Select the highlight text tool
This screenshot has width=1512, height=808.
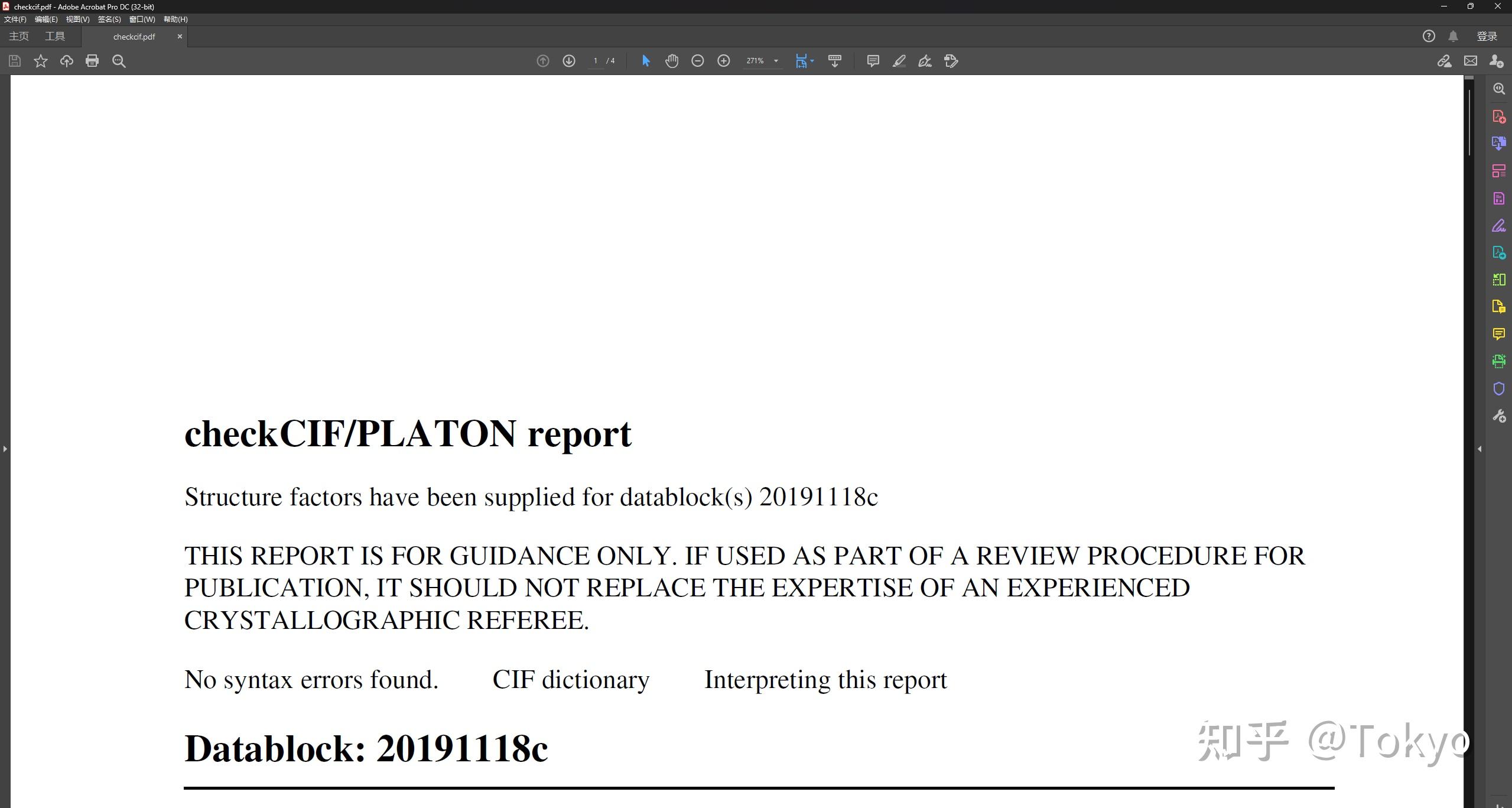click(899, 61)
